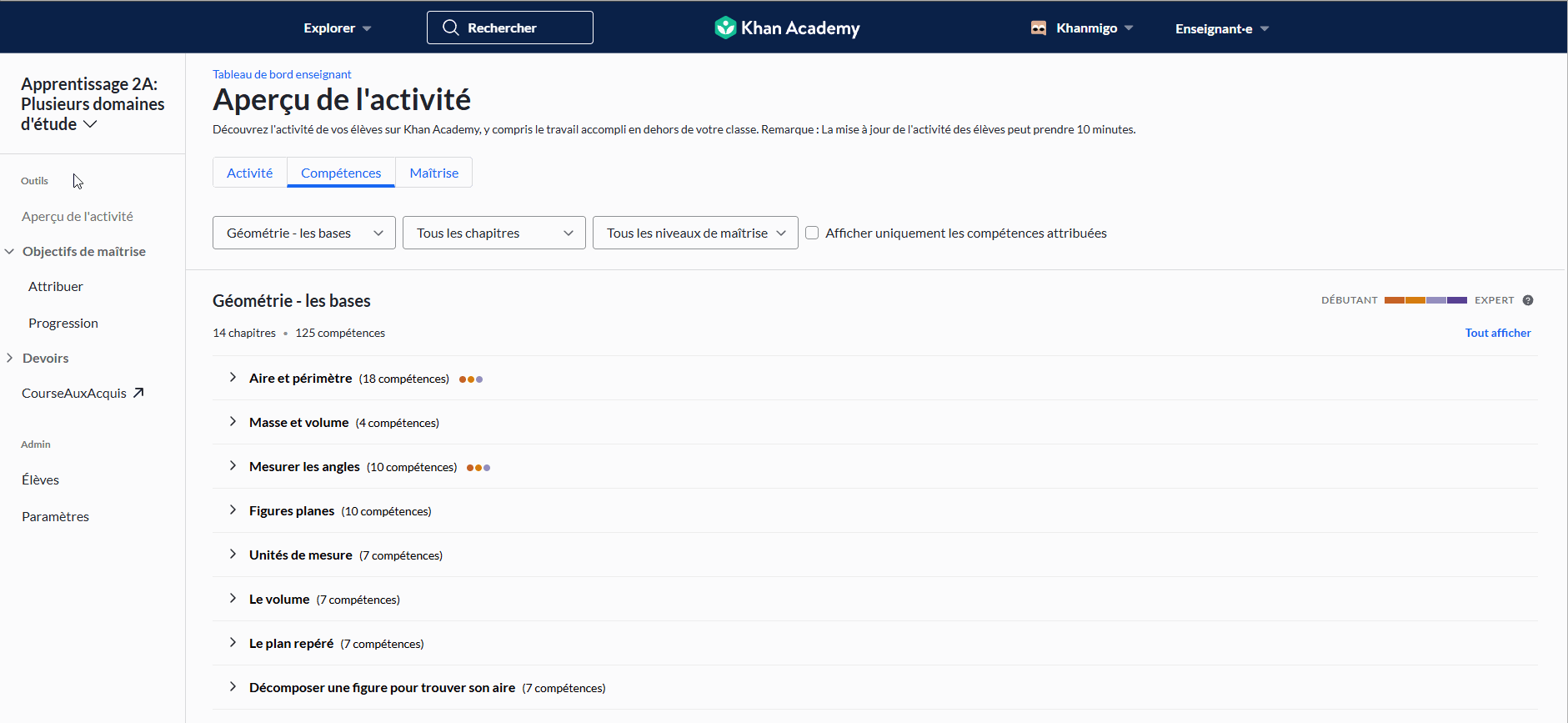Expand the Figures planes chapter
The height and width of the screenshot is (723, 1568).
click(233, 510)
